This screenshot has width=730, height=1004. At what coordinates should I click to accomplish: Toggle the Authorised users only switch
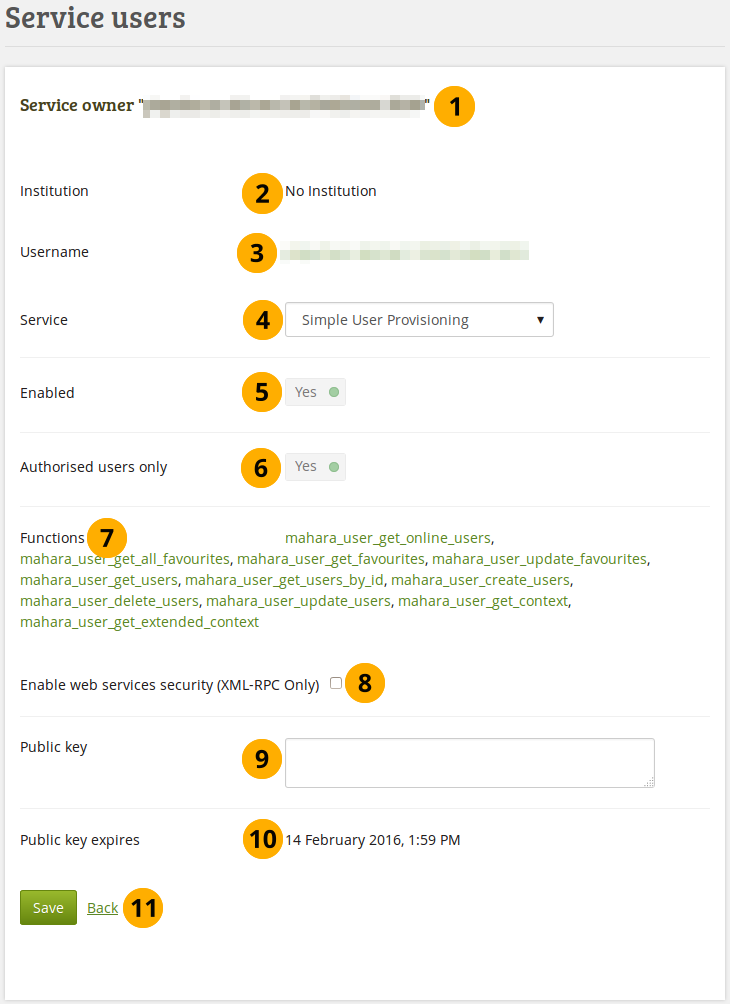coord(316,467)
